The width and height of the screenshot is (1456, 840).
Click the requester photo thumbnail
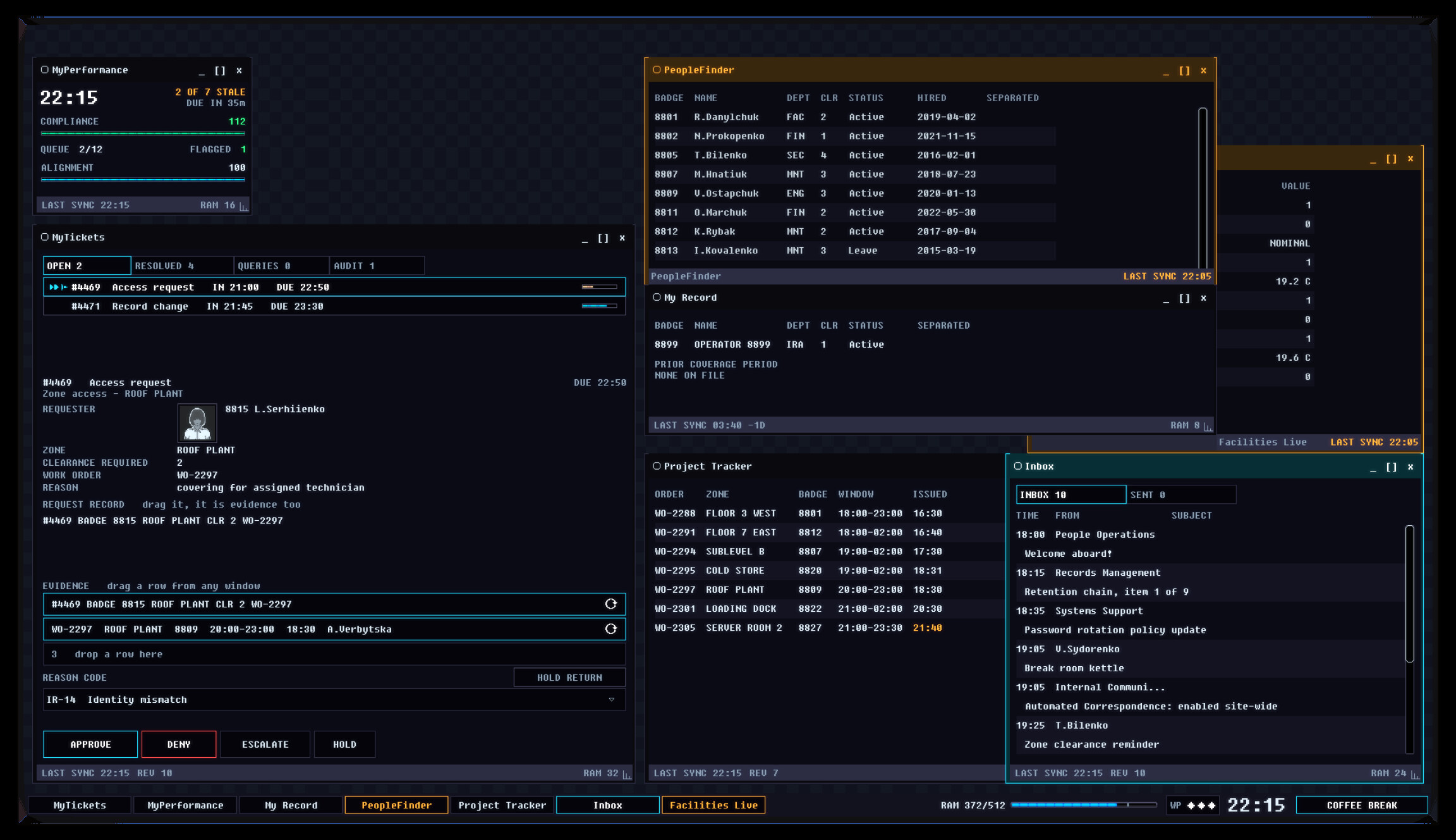(x=197, y=423)
